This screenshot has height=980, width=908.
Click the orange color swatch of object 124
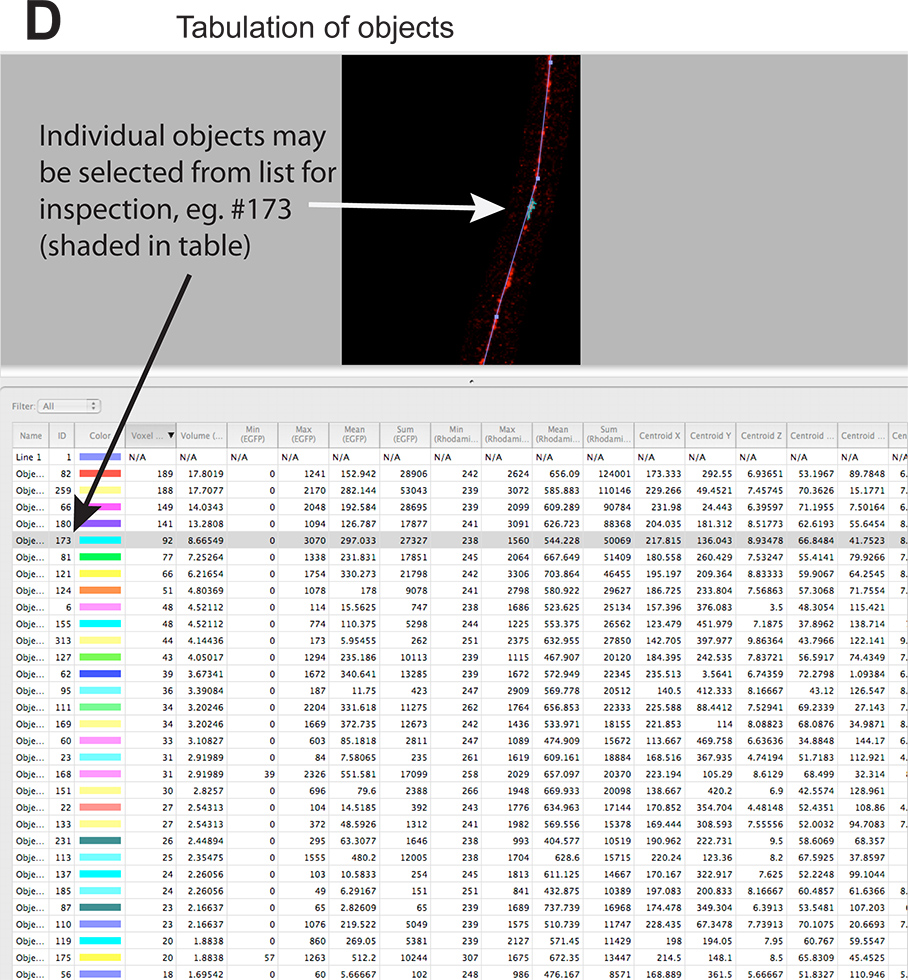pos(100,591)
